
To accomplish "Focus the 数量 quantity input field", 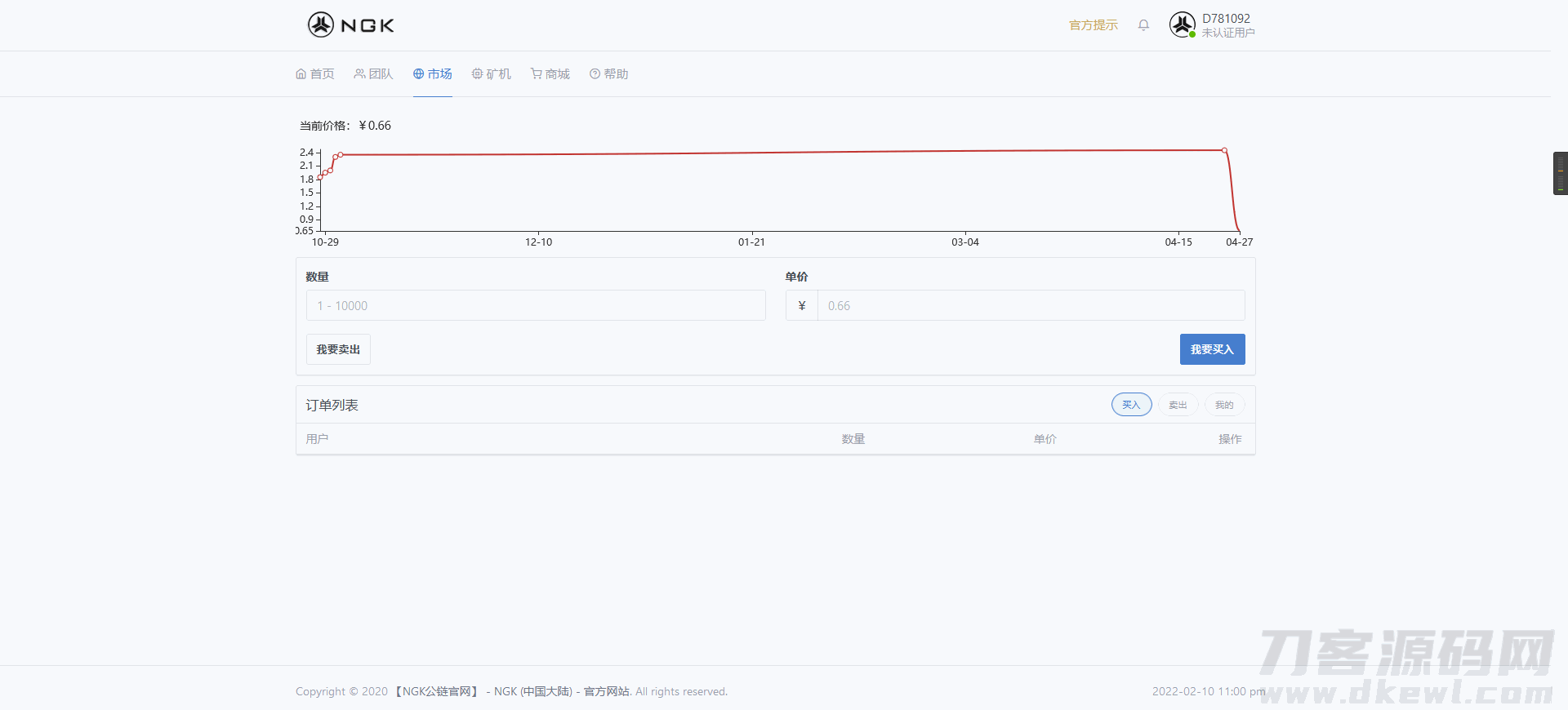I will pos(536,306).
